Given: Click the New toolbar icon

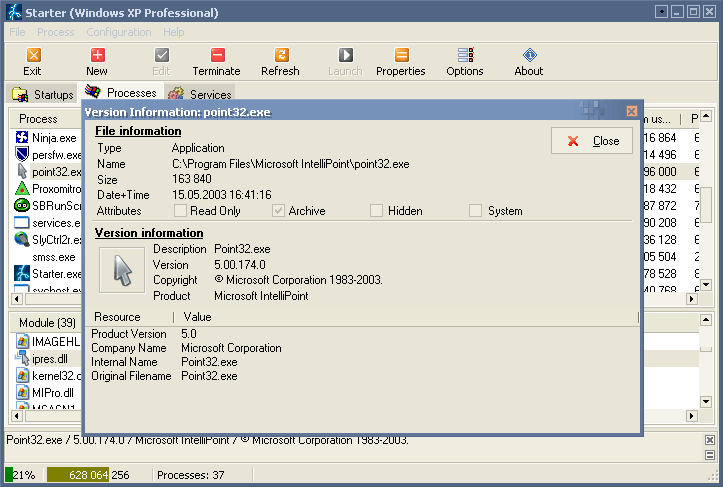Looking at the screenshot, I should (x=97, y=55).
